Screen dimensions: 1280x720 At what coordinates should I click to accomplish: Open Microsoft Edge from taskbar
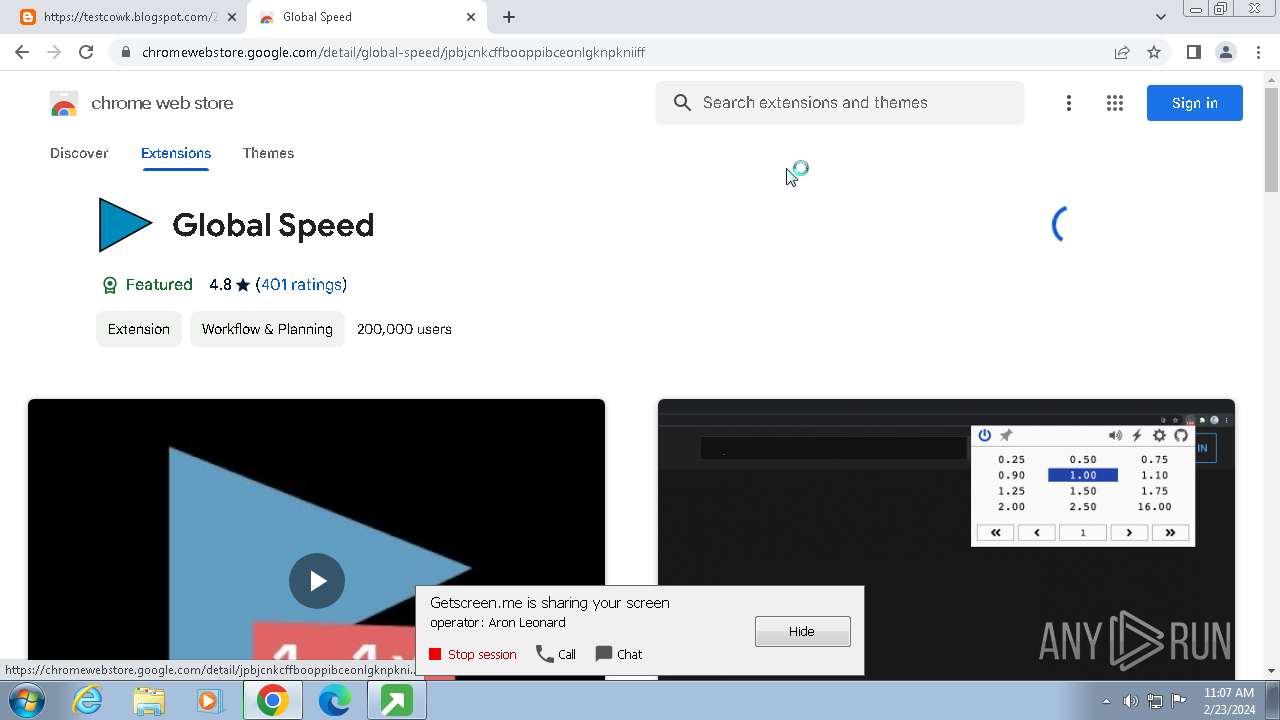(334, 701)
